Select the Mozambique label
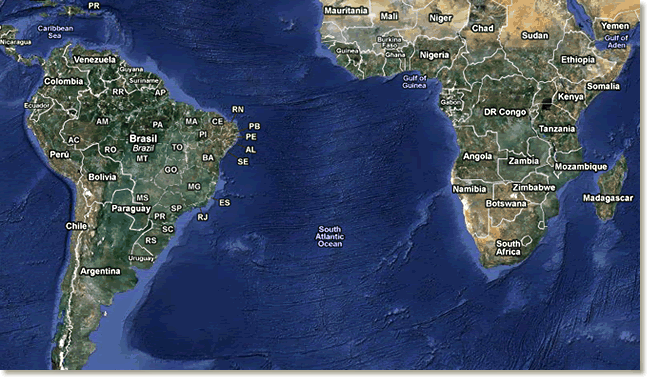The height and width of the screenshot is (378, 648). 581,167
